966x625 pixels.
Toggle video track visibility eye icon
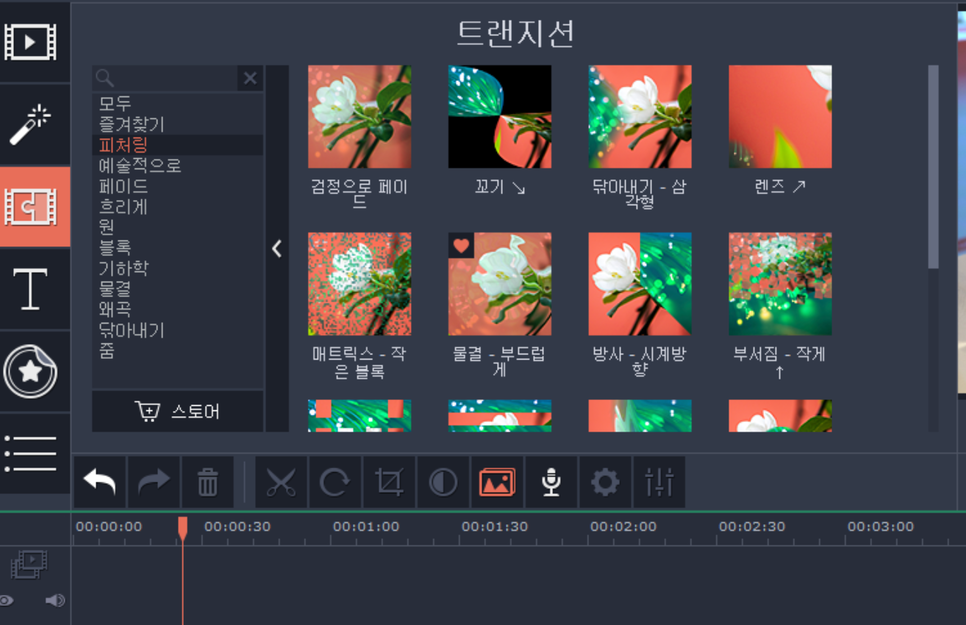[x=7, y=600]
